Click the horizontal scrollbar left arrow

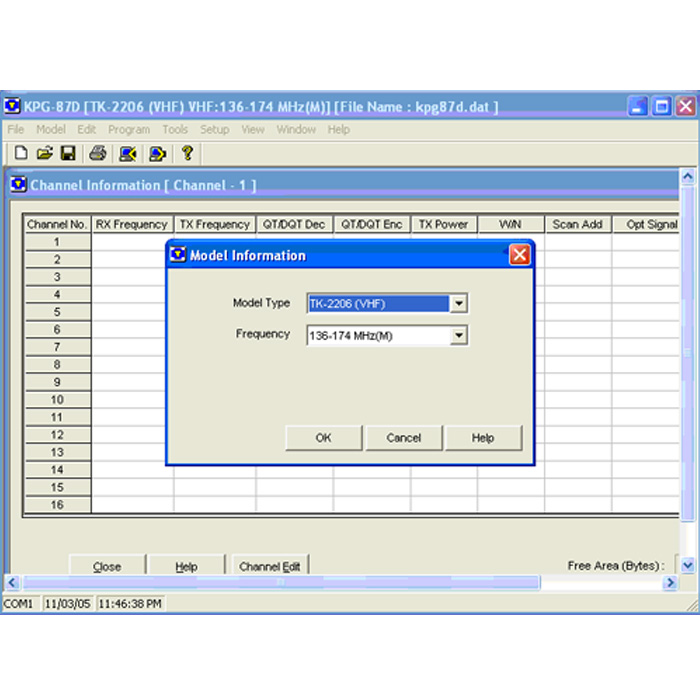12,582
